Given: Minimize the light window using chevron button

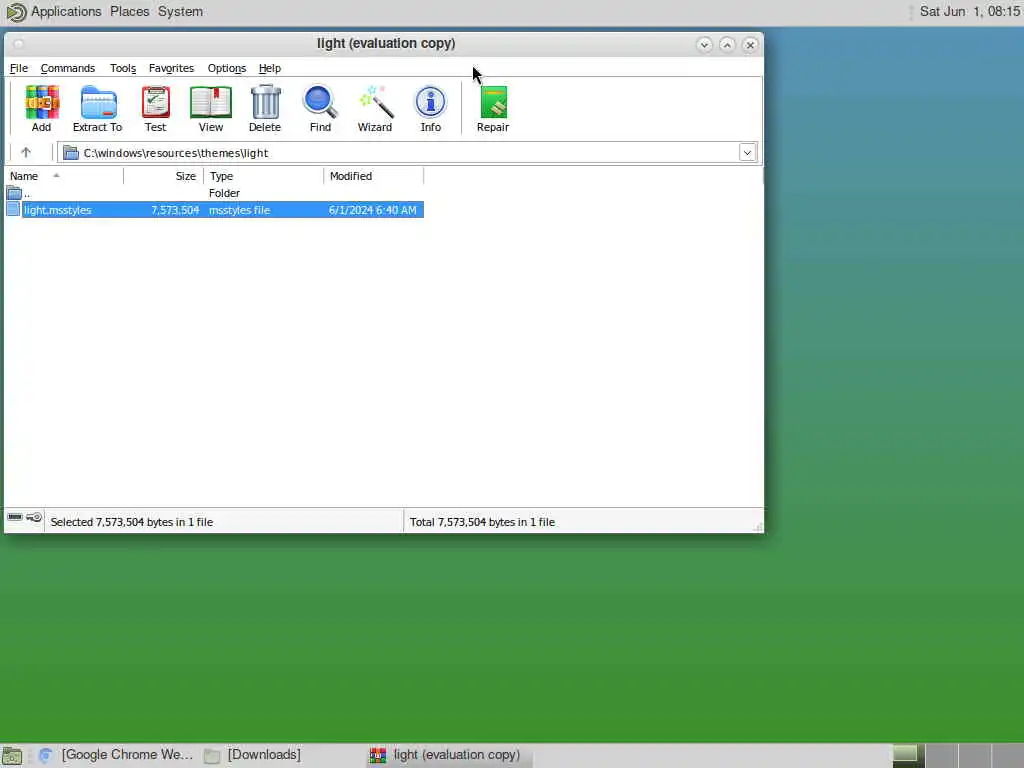Looking at the screenshot, I should (704, 44).
